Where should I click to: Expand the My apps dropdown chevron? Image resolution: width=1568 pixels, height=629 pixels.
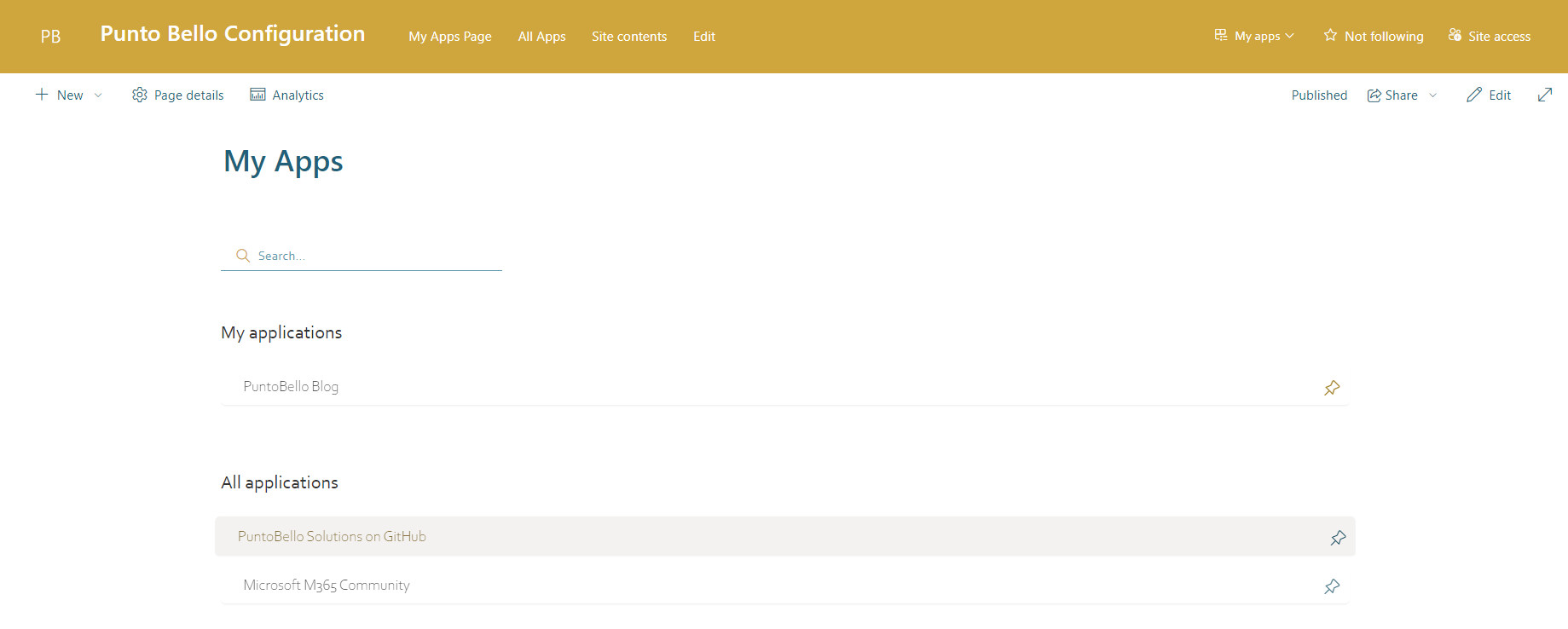click(x=1289, y=36)
